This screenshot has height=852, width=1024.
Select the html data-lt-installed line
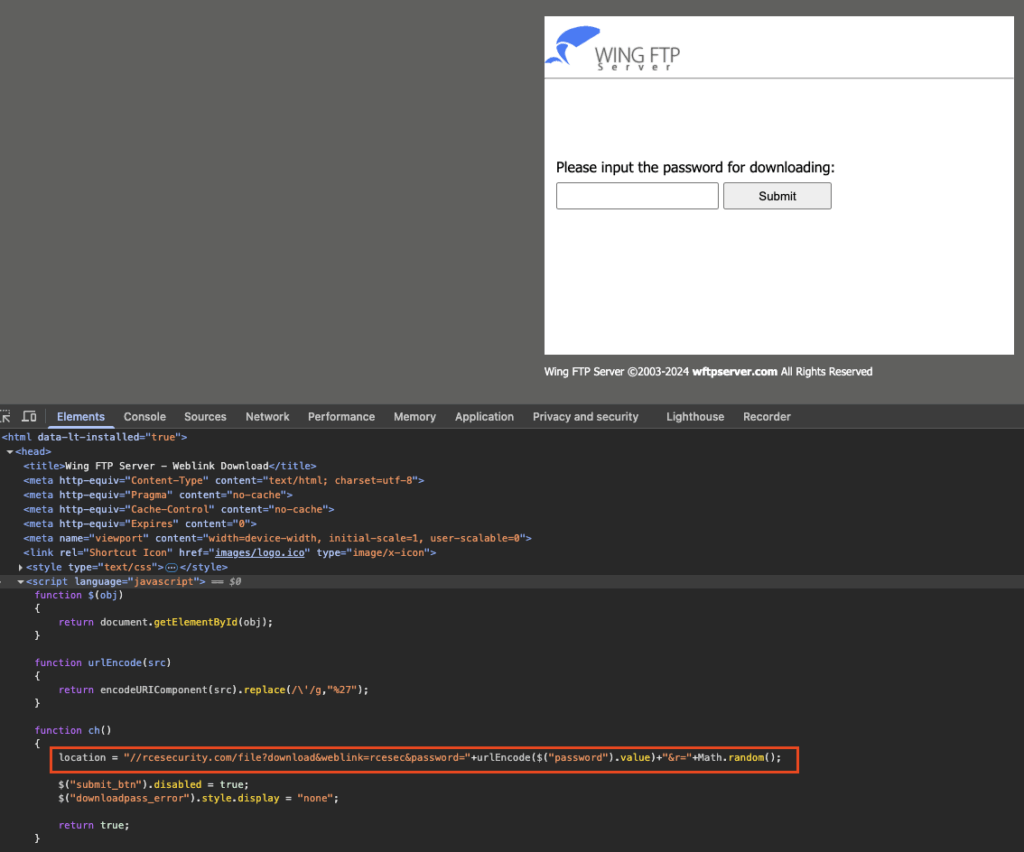[x=94, y=437]
